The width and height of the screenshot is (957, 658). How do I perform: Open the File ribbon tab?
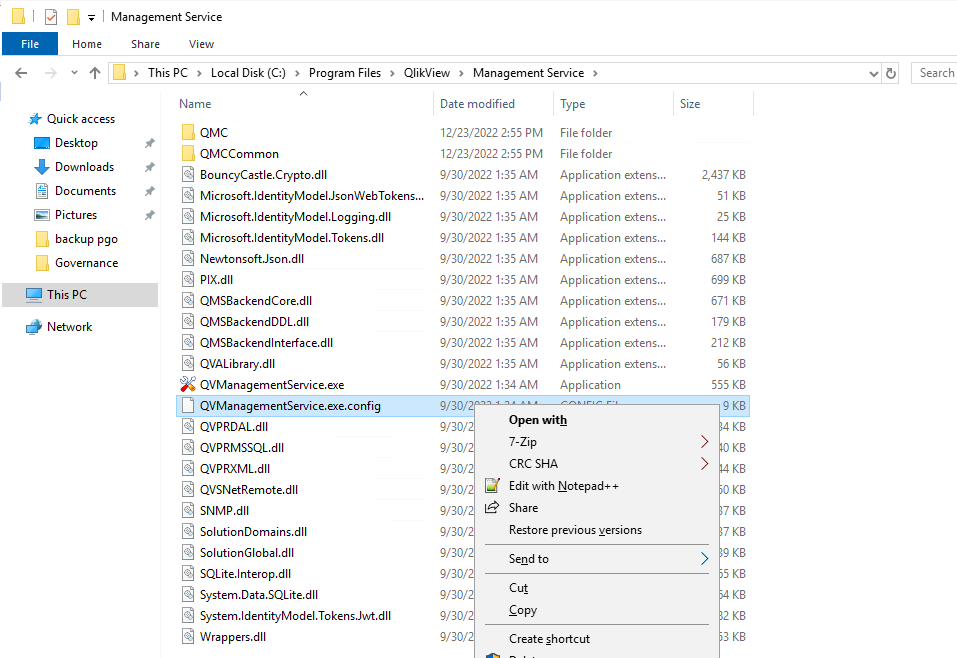pyautogui.click(x=30, y=44)
